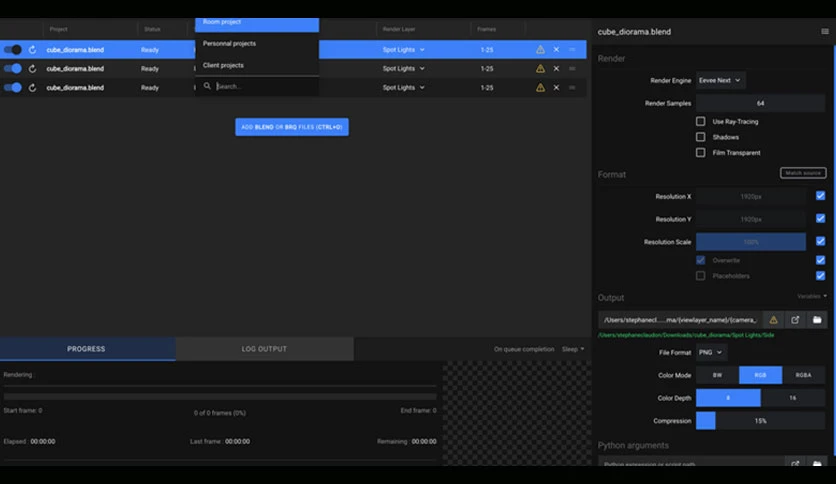Click the Render Samples field showing 64

click(761, 103)
